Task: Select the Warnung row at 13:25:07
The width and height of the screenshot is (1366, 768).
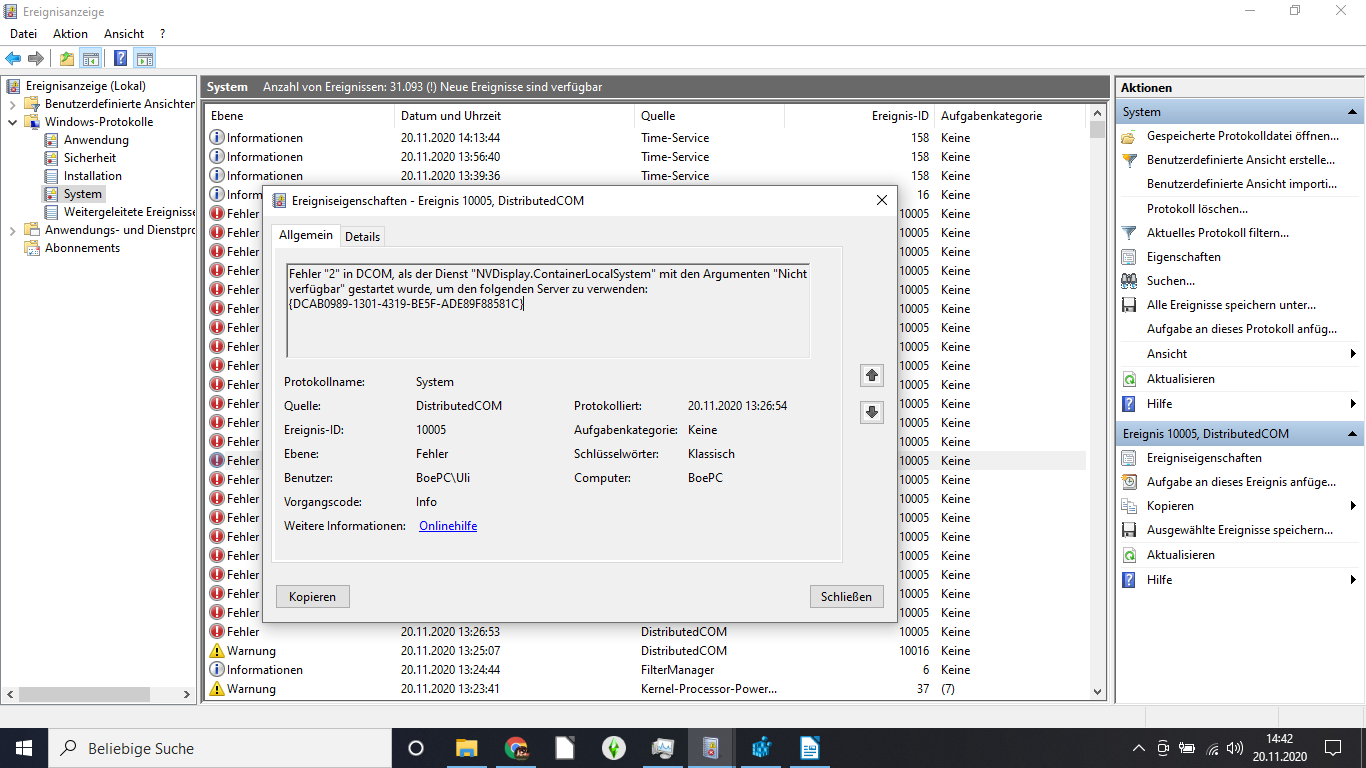Action: point(646,651)
